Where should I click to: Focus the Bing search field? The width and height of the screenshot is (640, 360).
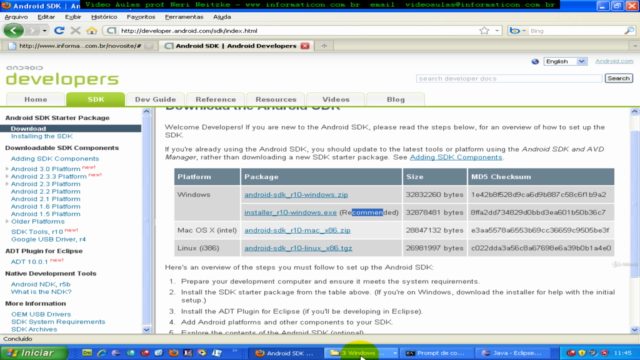pos(576,31)
